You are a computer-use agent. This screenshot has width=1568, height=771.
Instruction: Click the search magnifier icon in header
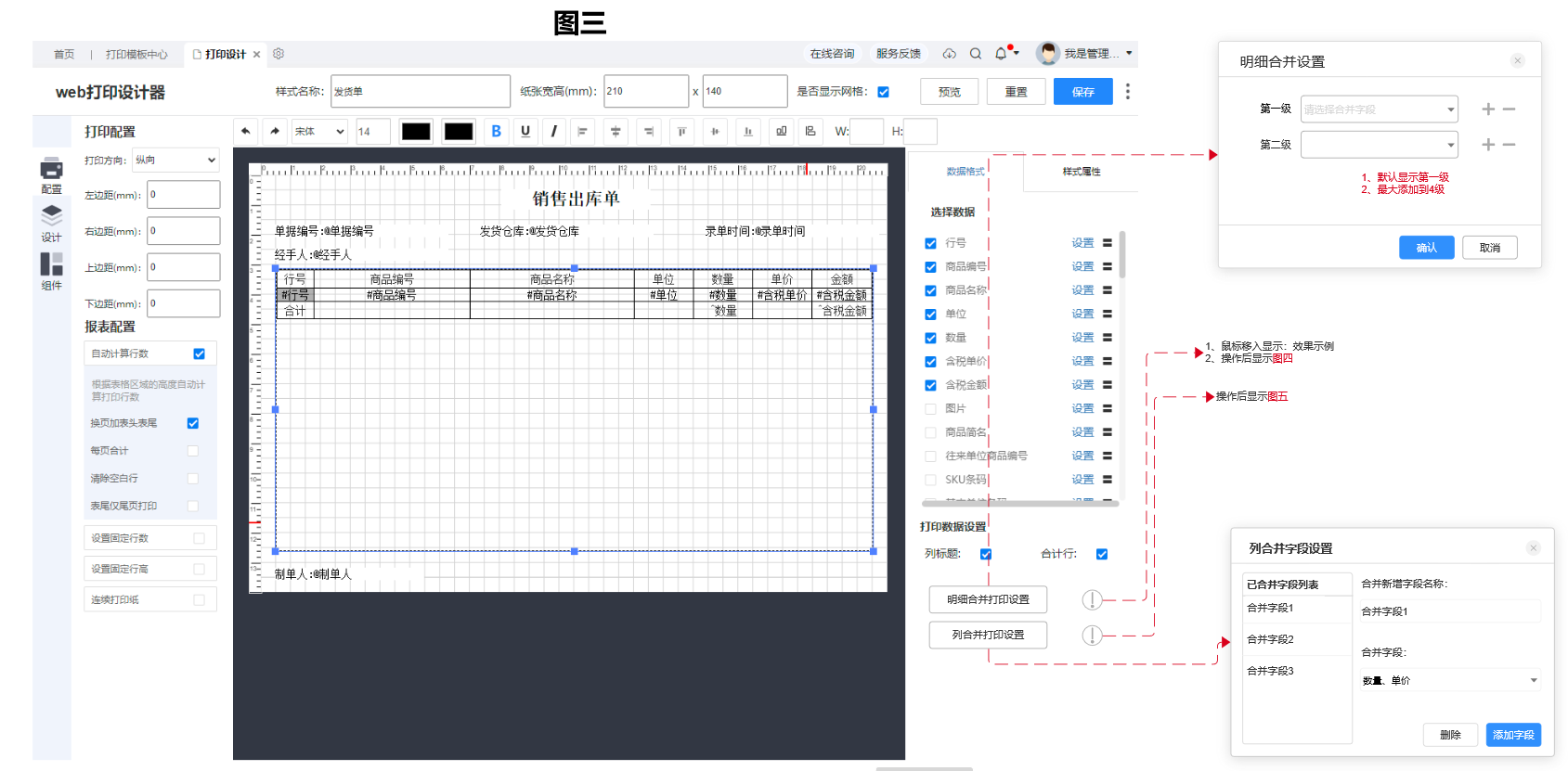(976, 54)
